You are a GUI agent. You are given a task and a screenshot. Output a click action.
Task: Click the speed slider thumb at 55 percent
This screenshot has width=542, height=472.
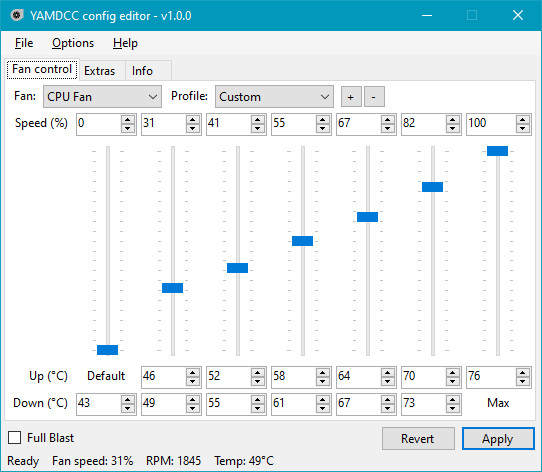tap(302, 241)
